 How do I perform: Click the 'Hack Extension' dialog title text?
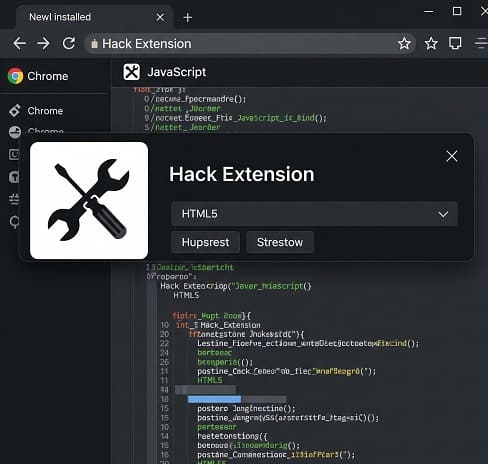click(242, 174)
